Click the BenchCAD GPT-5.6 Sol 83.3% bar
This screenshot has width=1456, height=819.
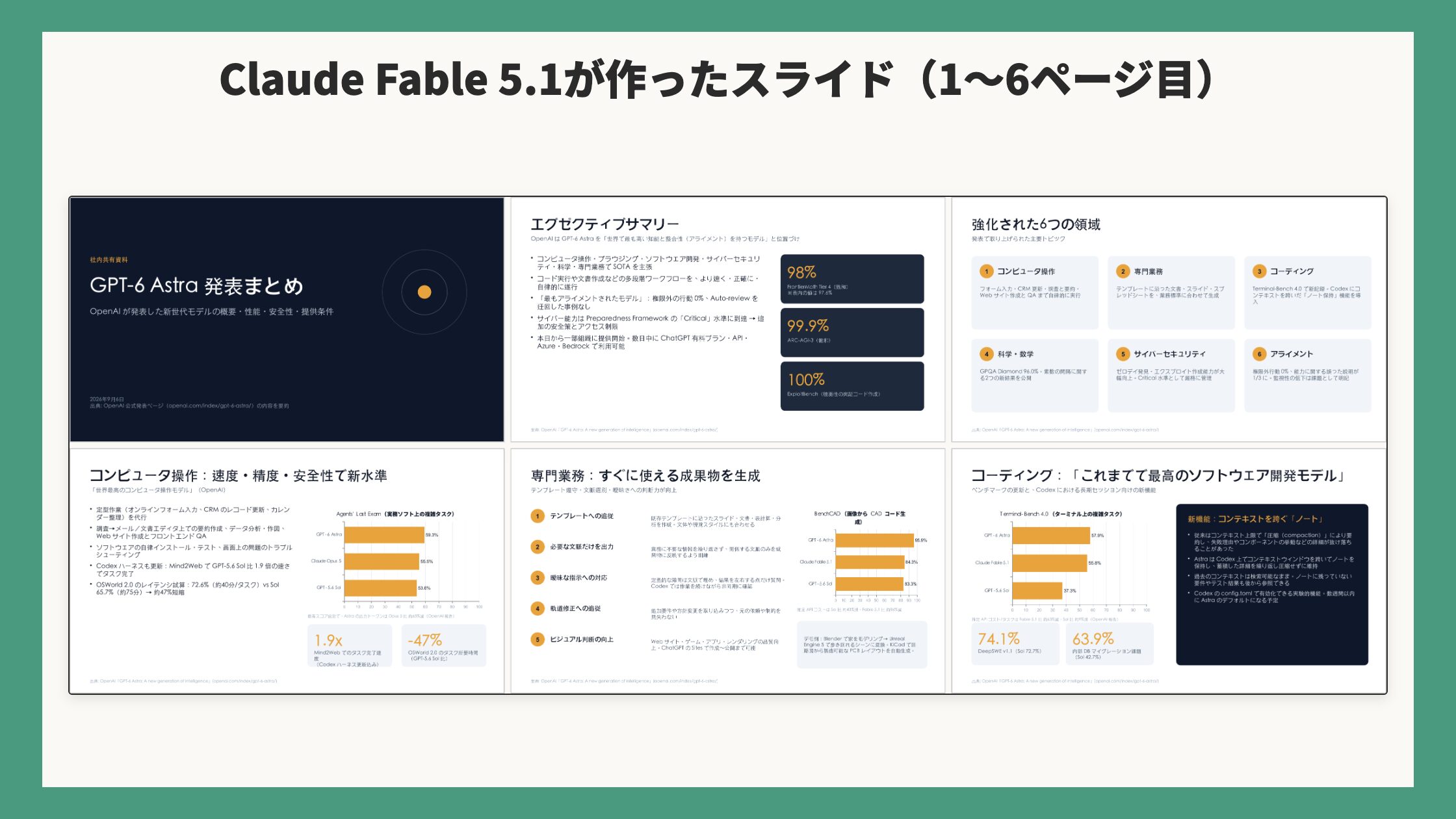point(869,584)
